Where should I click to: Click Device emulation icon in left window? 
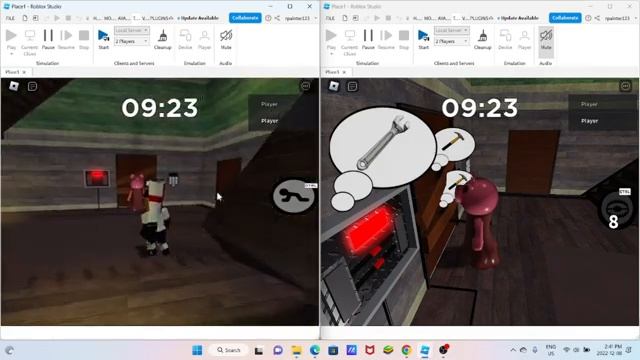185,39
